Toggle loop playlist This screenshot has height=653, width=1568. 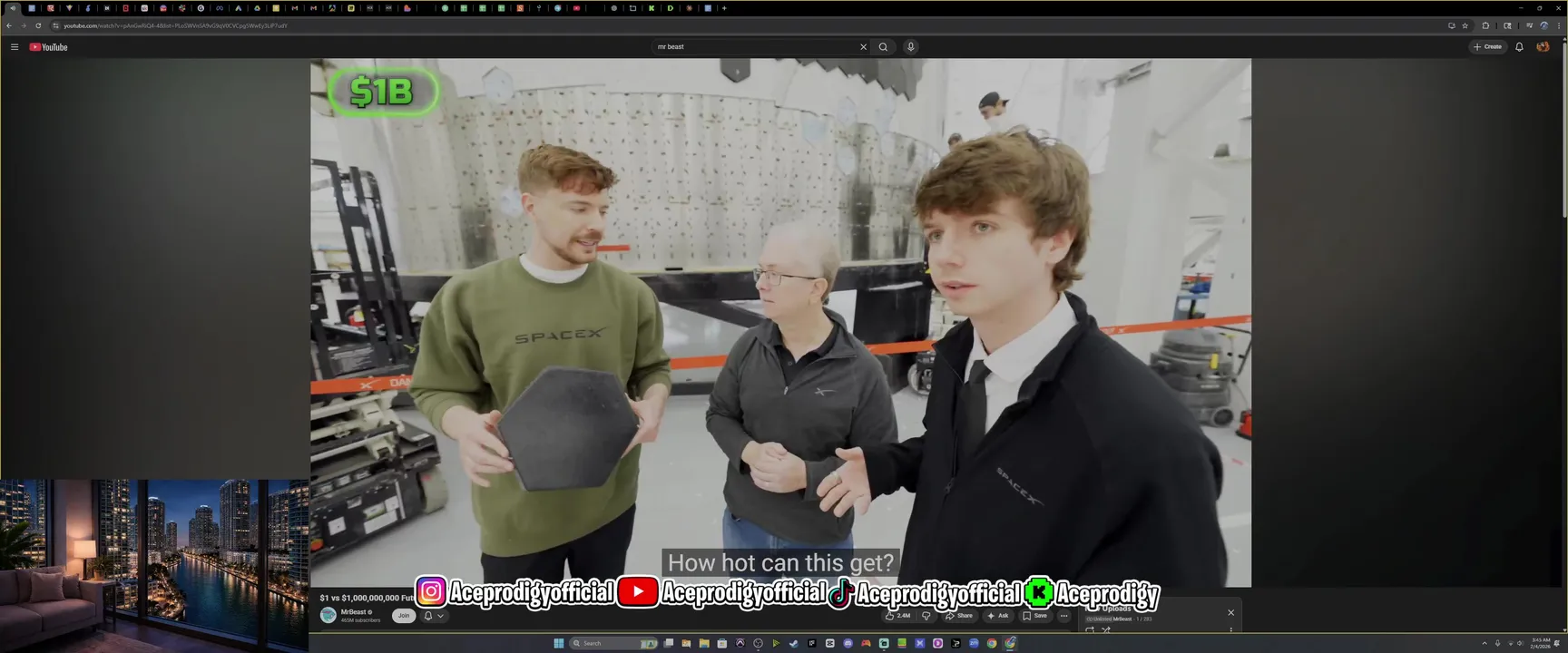(x=1090, y=629)
